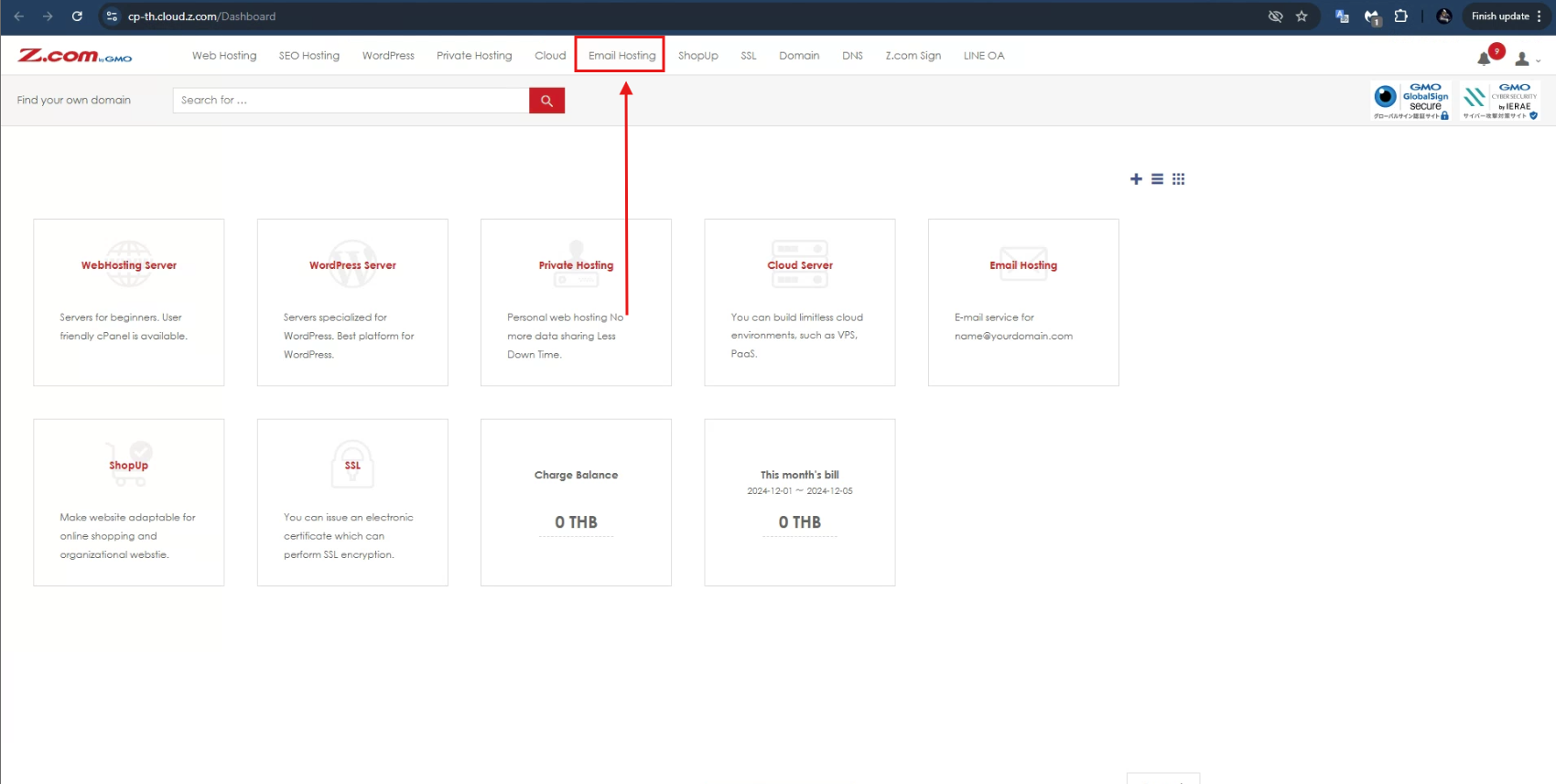Open the Z.com Sign menu item
This screenshot has width=1556, height=784.
[x=913, y=56]
